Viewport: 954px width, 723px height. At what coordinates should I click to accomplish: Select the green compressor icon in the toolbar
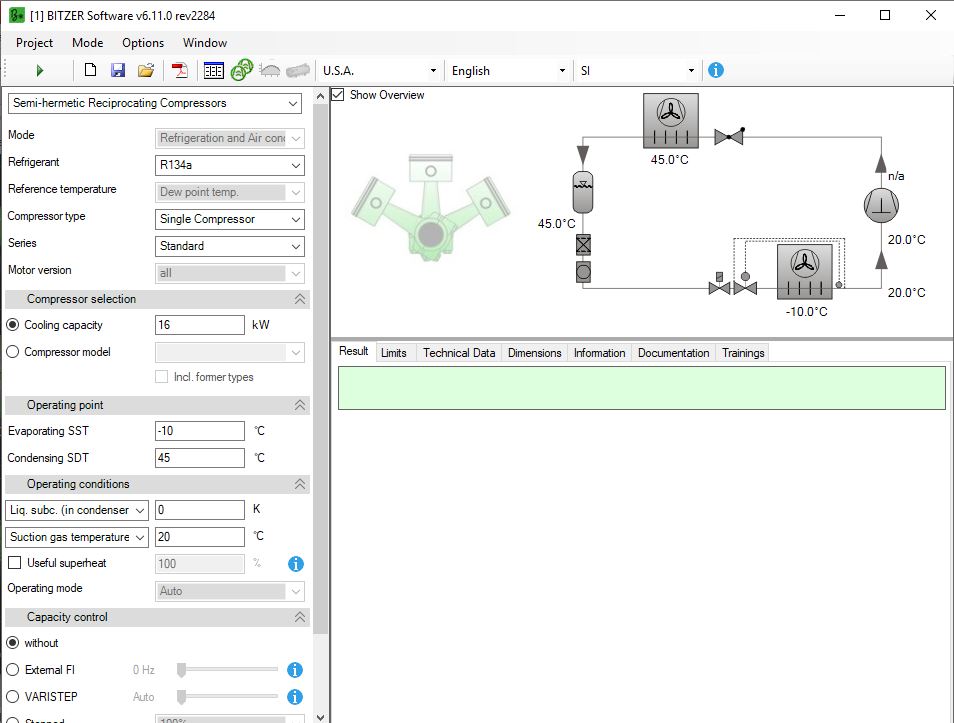[242, 69]
